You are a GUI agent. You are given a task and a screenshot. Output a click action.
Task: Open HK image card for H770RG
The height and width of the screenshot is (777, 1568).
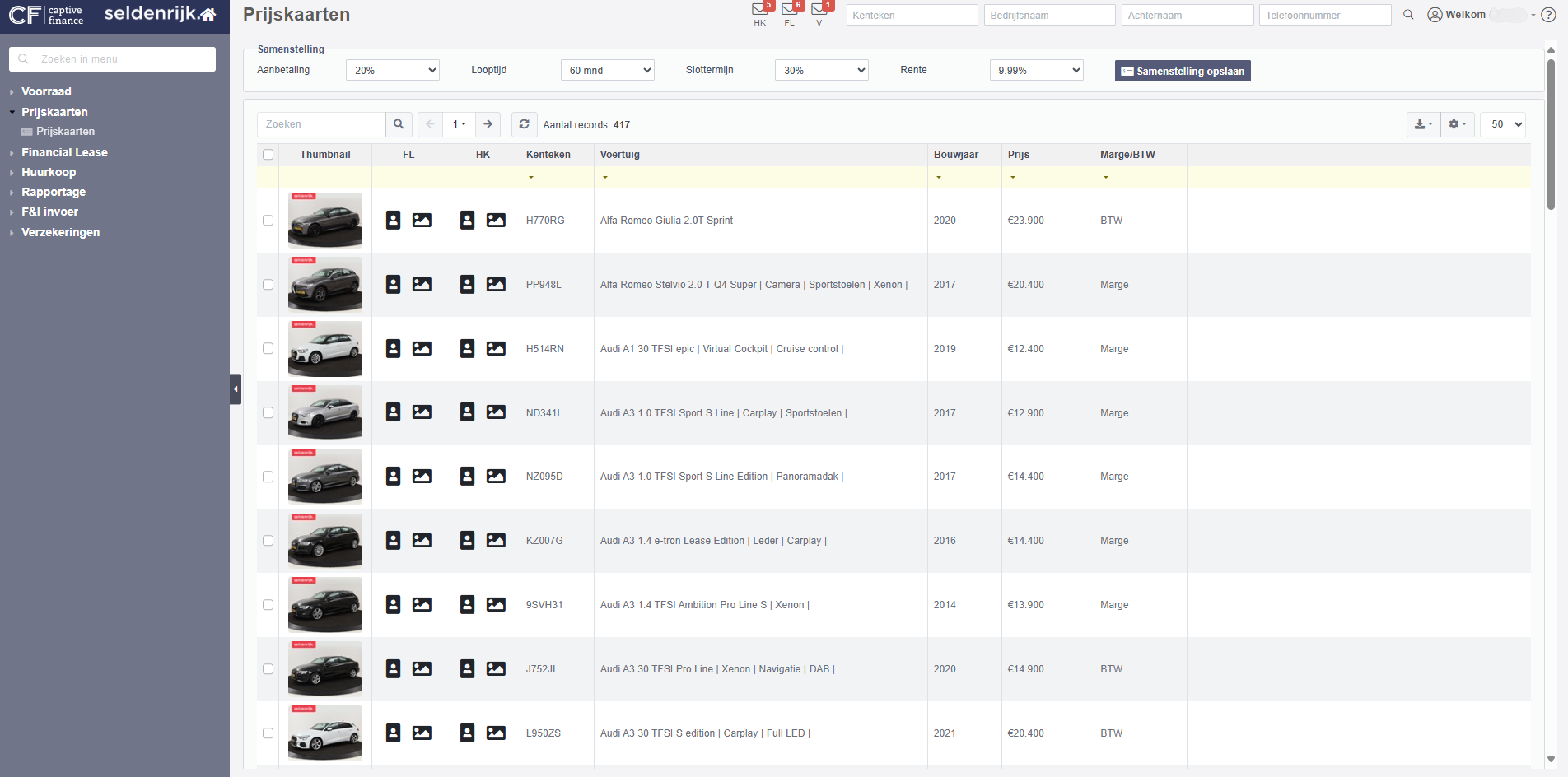[x=496, y=220]
